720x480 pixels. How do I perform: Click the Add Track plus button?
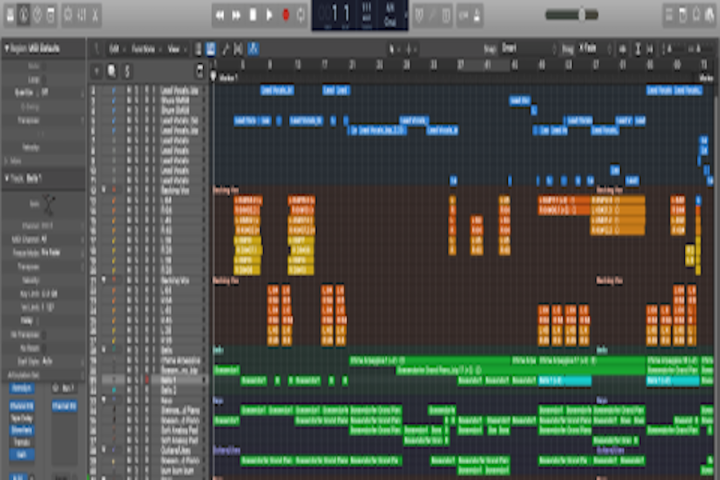[x=96, y=70]
